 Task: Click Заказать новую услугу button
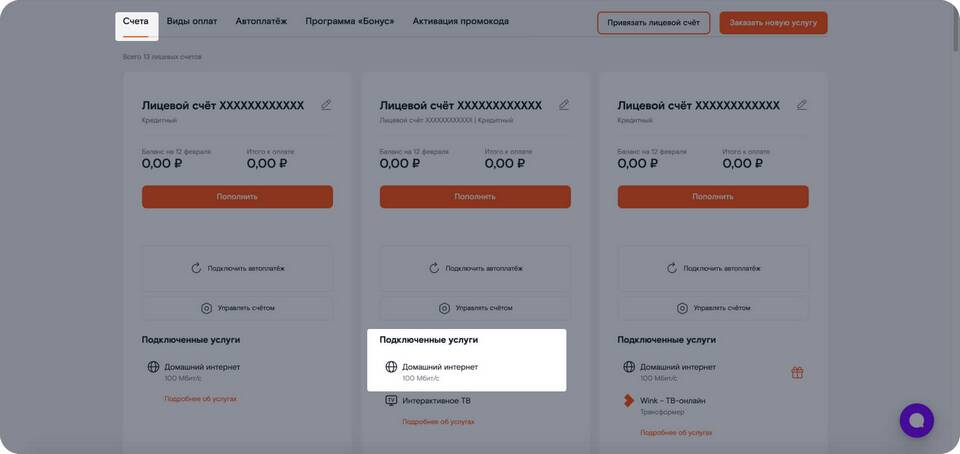[773, 23]
